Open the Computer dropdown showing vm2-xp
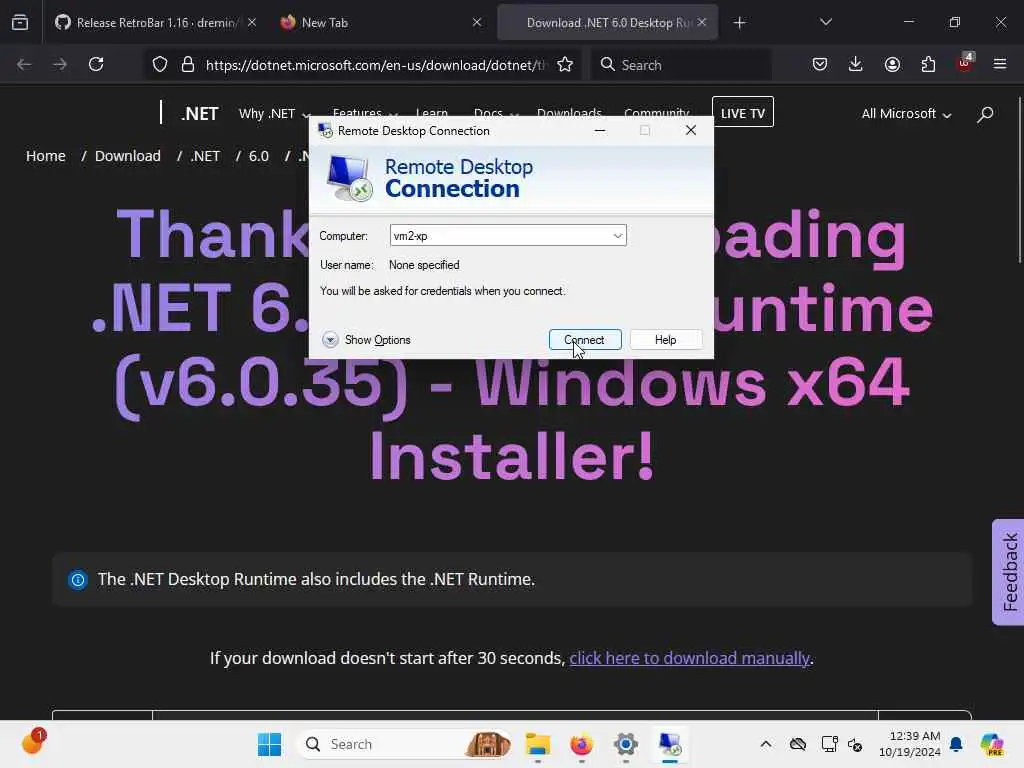The height and width of the screenshot is (768, 1024). point(617,236)
